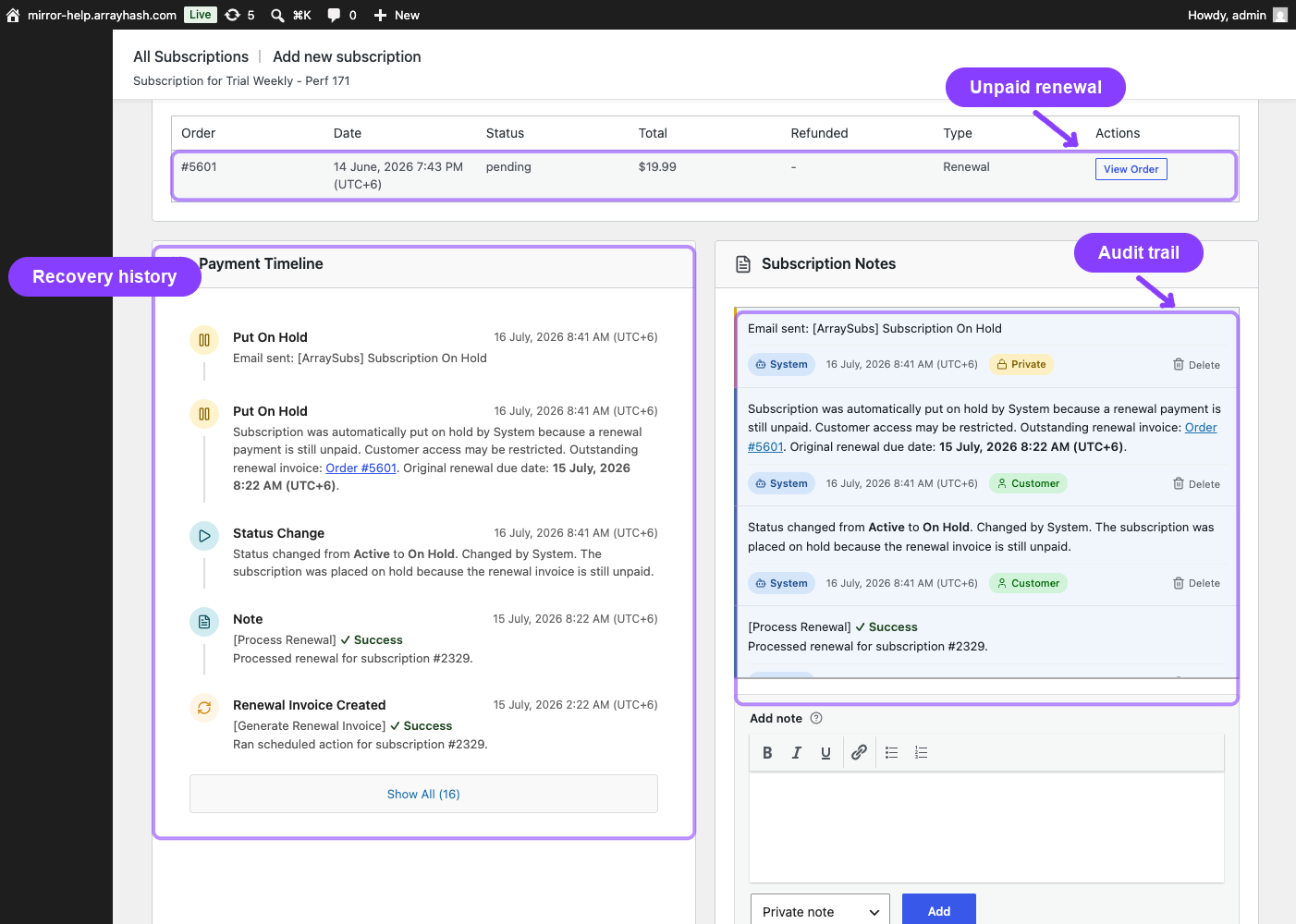The image size is (1296, 924).
Task: Delete the Email sent On Hold note
Action: (1196, 365)
